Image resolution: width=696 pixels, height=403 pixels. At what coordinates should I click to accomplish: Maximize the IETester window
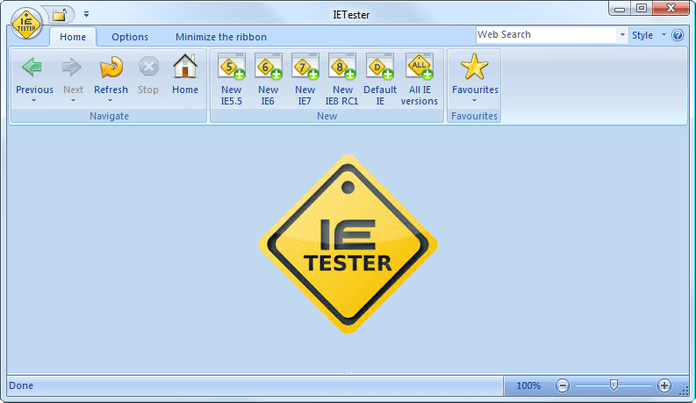[641, 9]
